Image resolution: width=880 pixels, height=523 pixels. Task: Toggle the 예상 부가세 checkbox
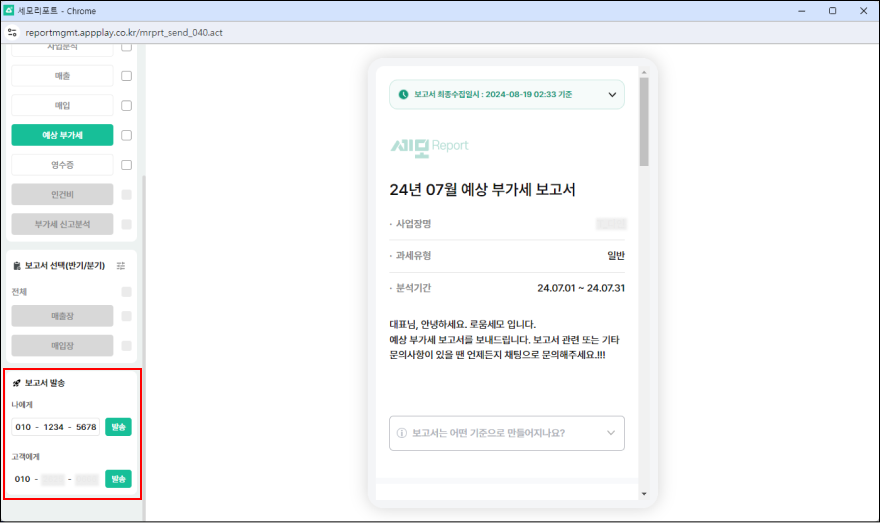click(x=126, y=135)
